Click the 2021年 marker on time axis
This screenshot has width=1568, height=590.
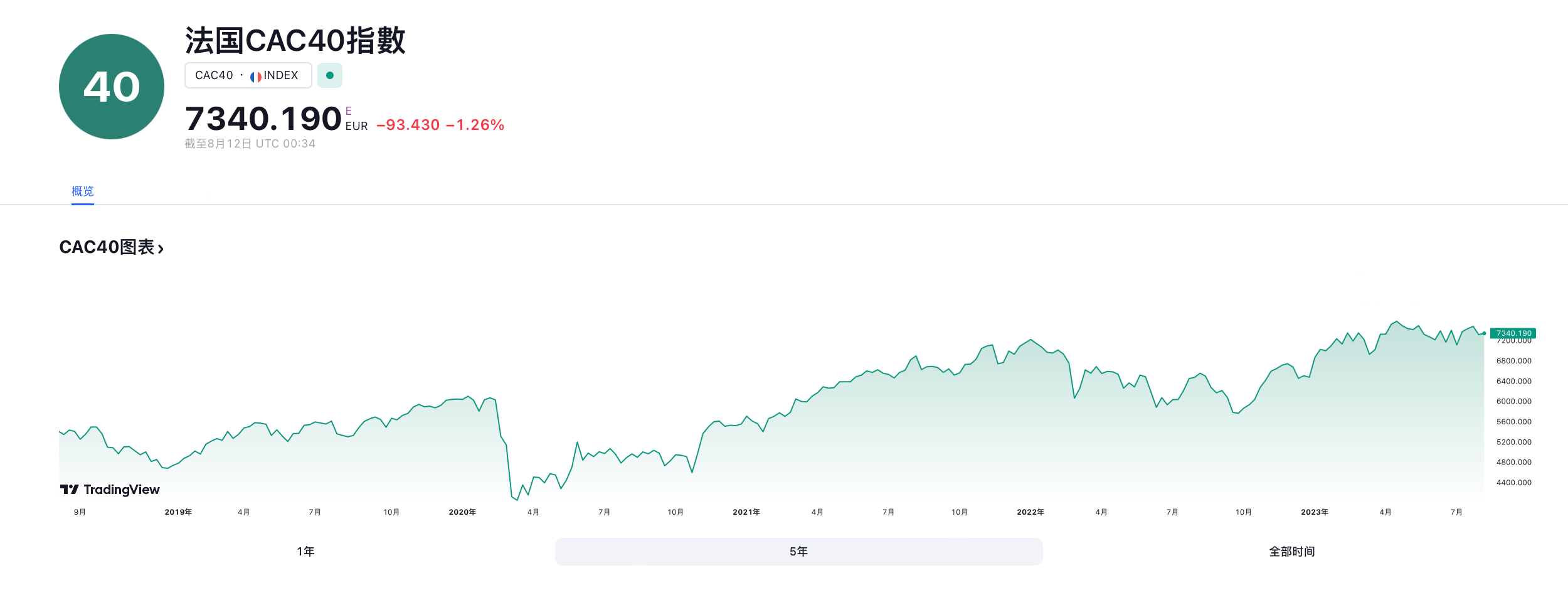click(x=746, y=512)
